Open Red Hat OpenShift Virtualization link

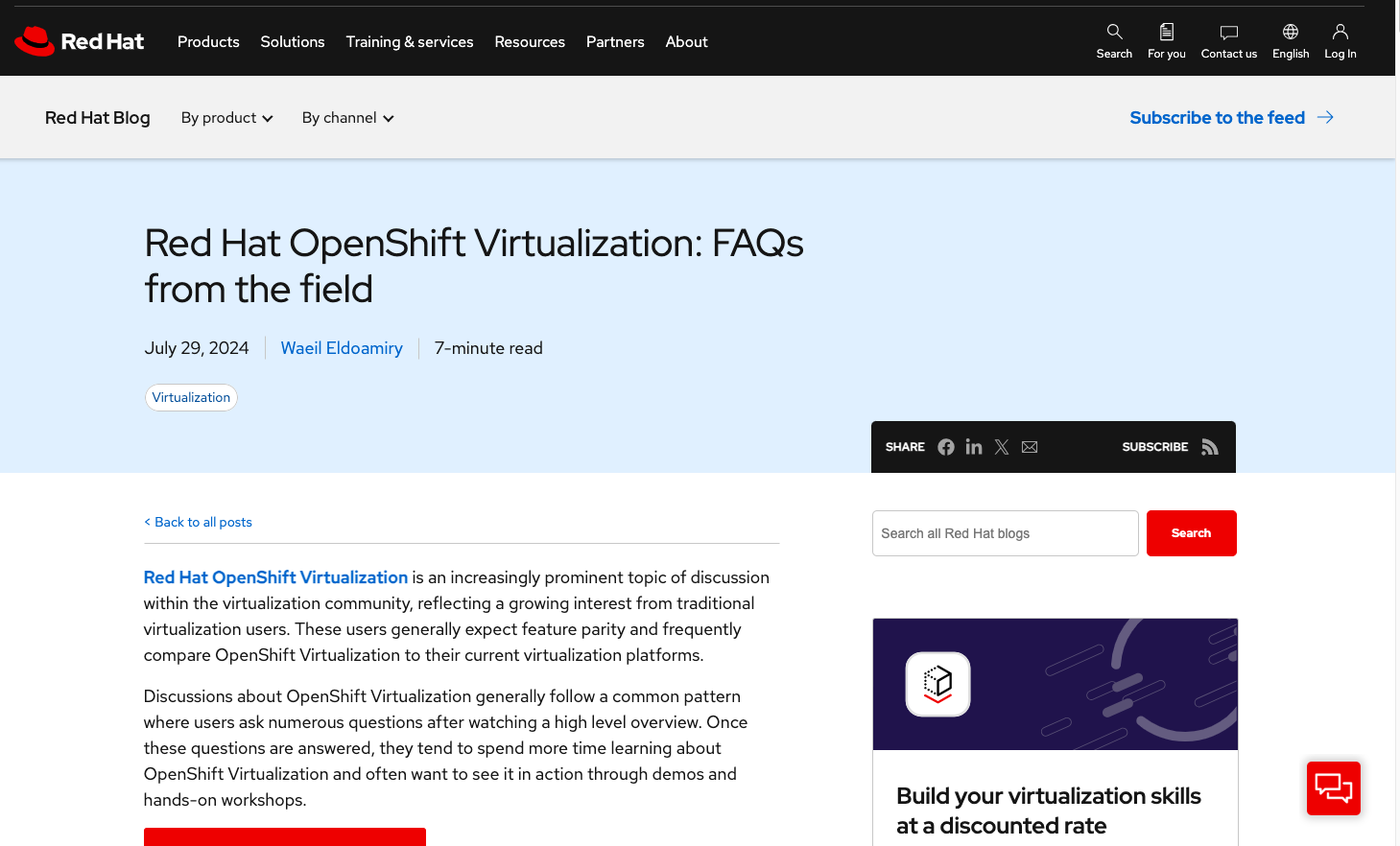coord(275,577)
